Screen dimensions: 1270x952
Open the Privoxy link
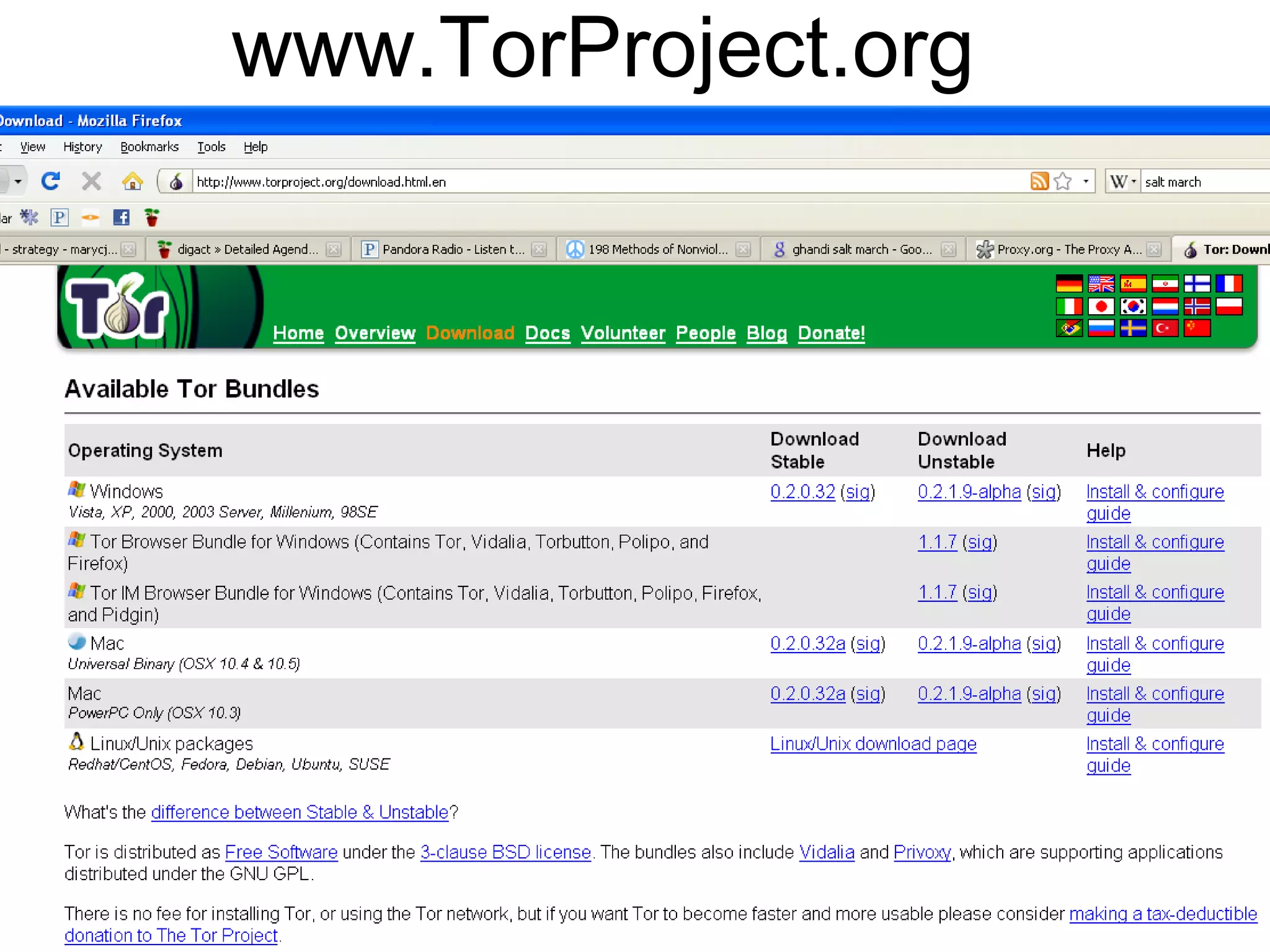922,852
